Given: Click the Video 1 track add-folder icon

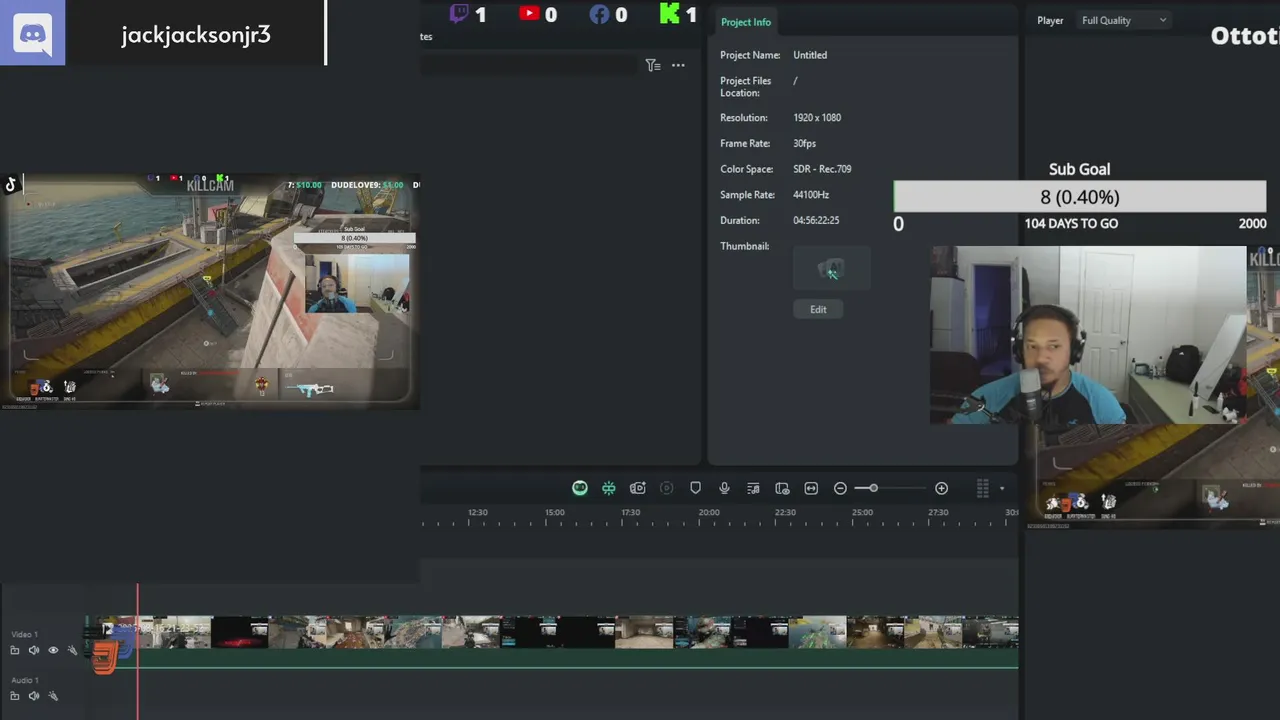Looking at the screenshot, I should pos(15,650).
